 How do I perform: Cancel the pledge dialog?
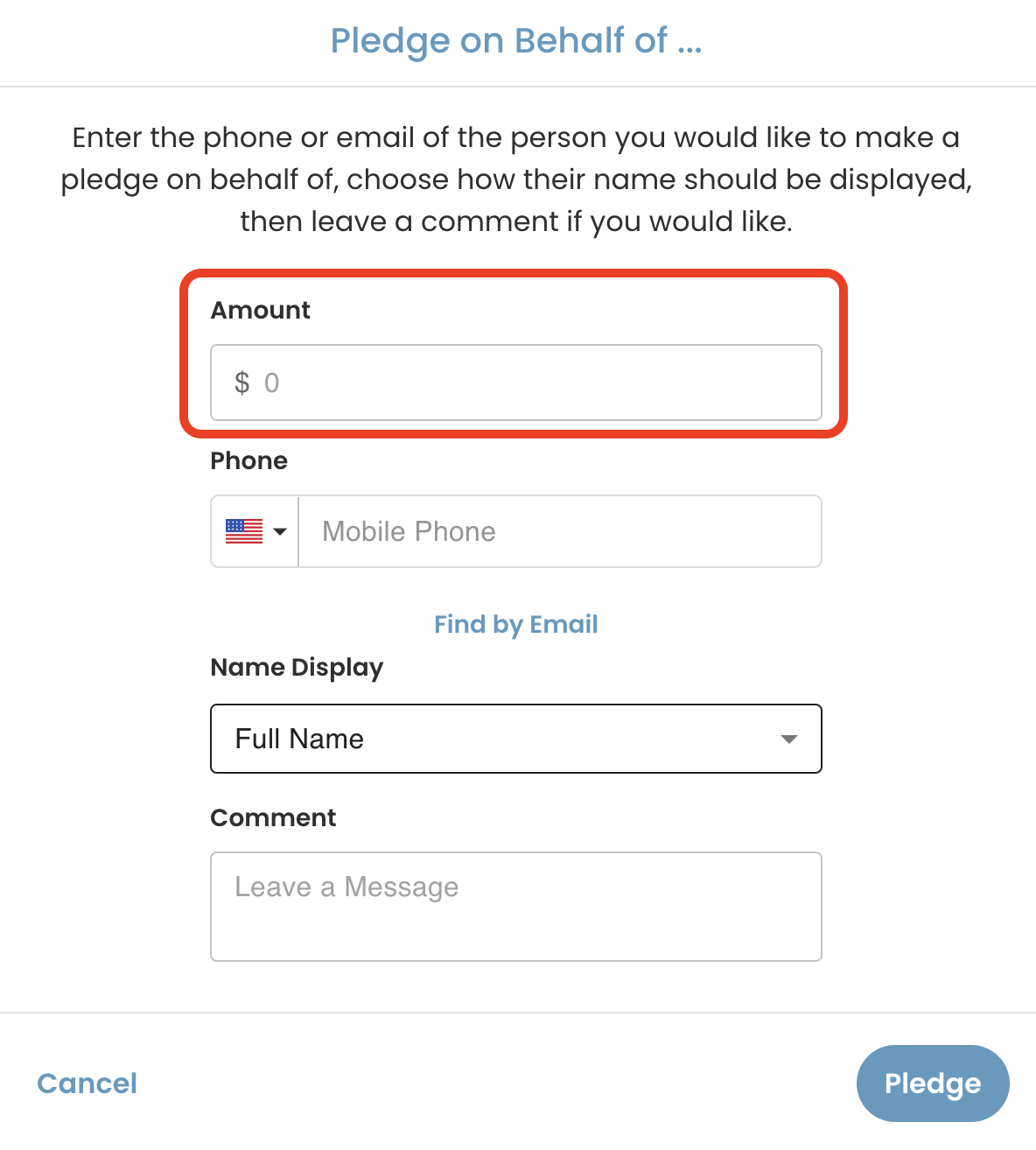[87, 1083]
